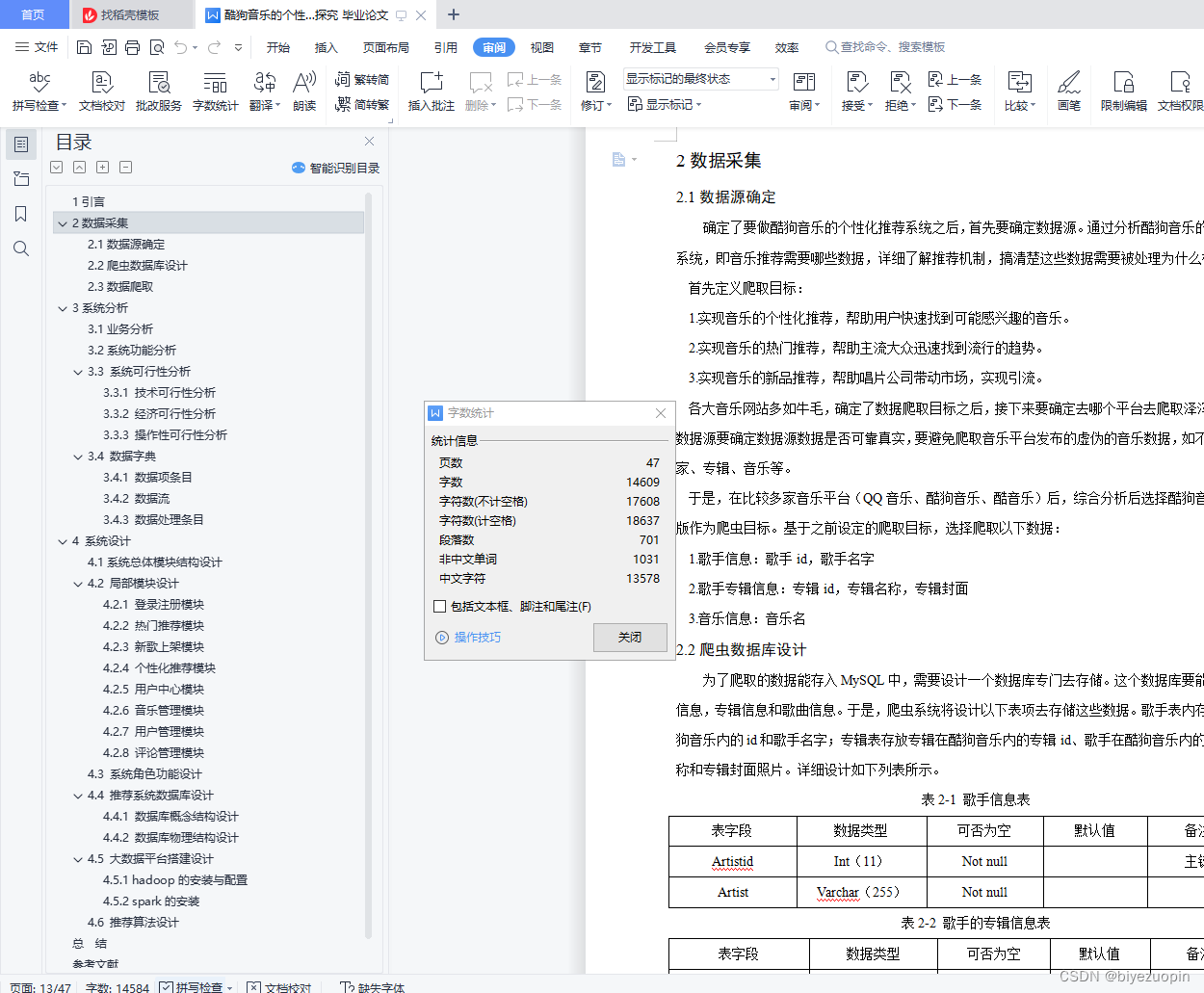Switch to the 页面布局 ribbon tab

(x=386, y=47)
